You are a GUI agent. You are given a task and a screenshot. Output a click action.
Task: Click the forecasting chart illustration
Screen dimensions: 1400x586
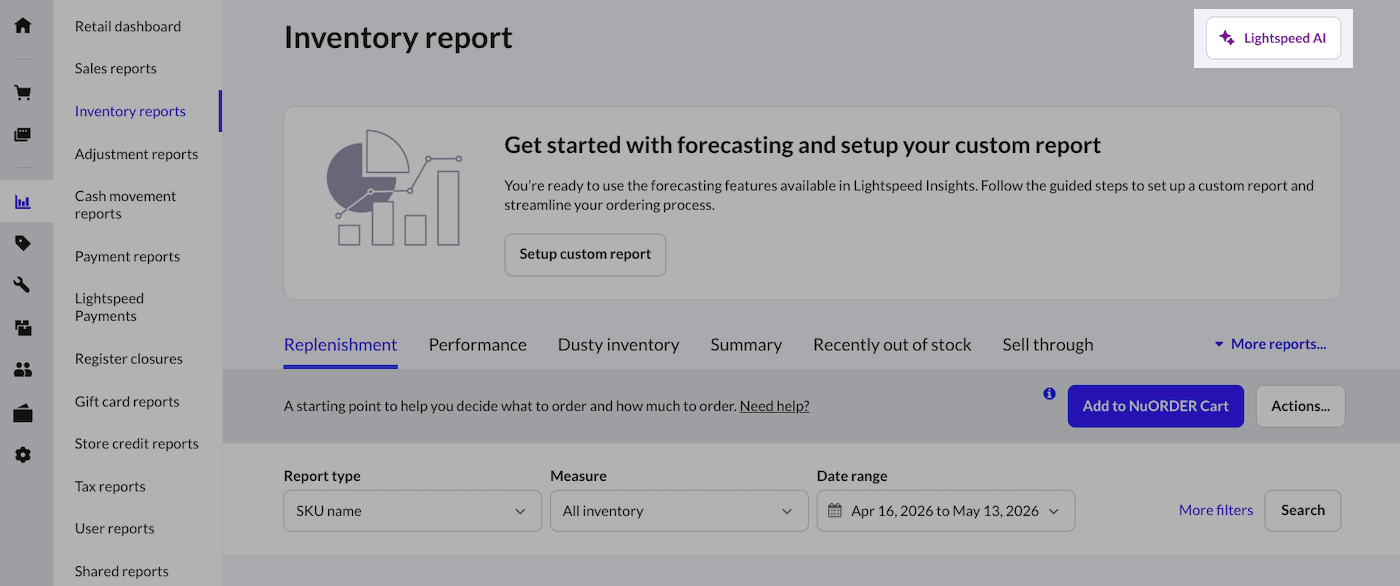[x=394, y=188]
